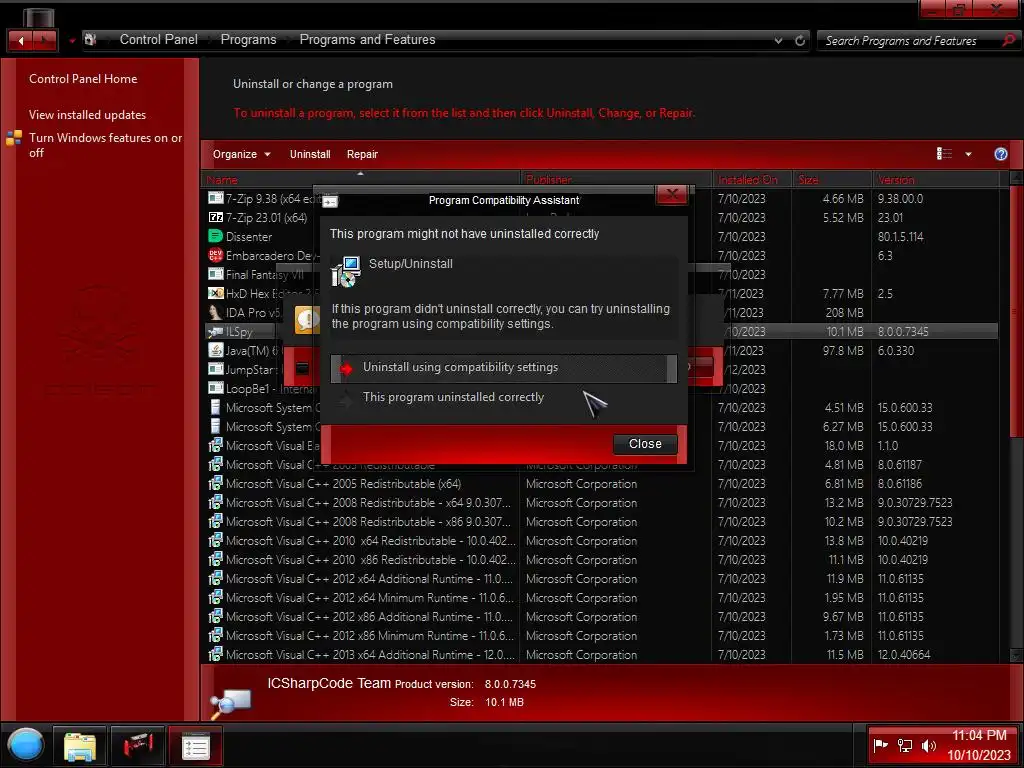The height and width of the screenshot is (768, 1024).
Task: Click the Search Programs and Features field
Action: 908,40
